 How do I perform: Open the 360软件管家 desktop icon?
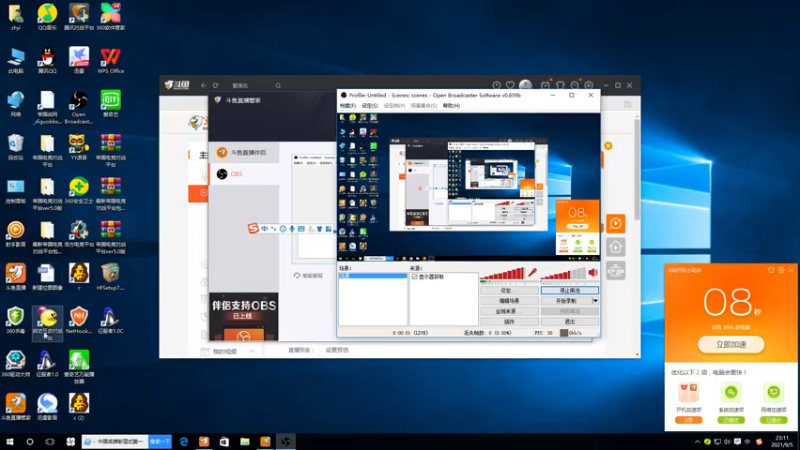pos(110,16)
